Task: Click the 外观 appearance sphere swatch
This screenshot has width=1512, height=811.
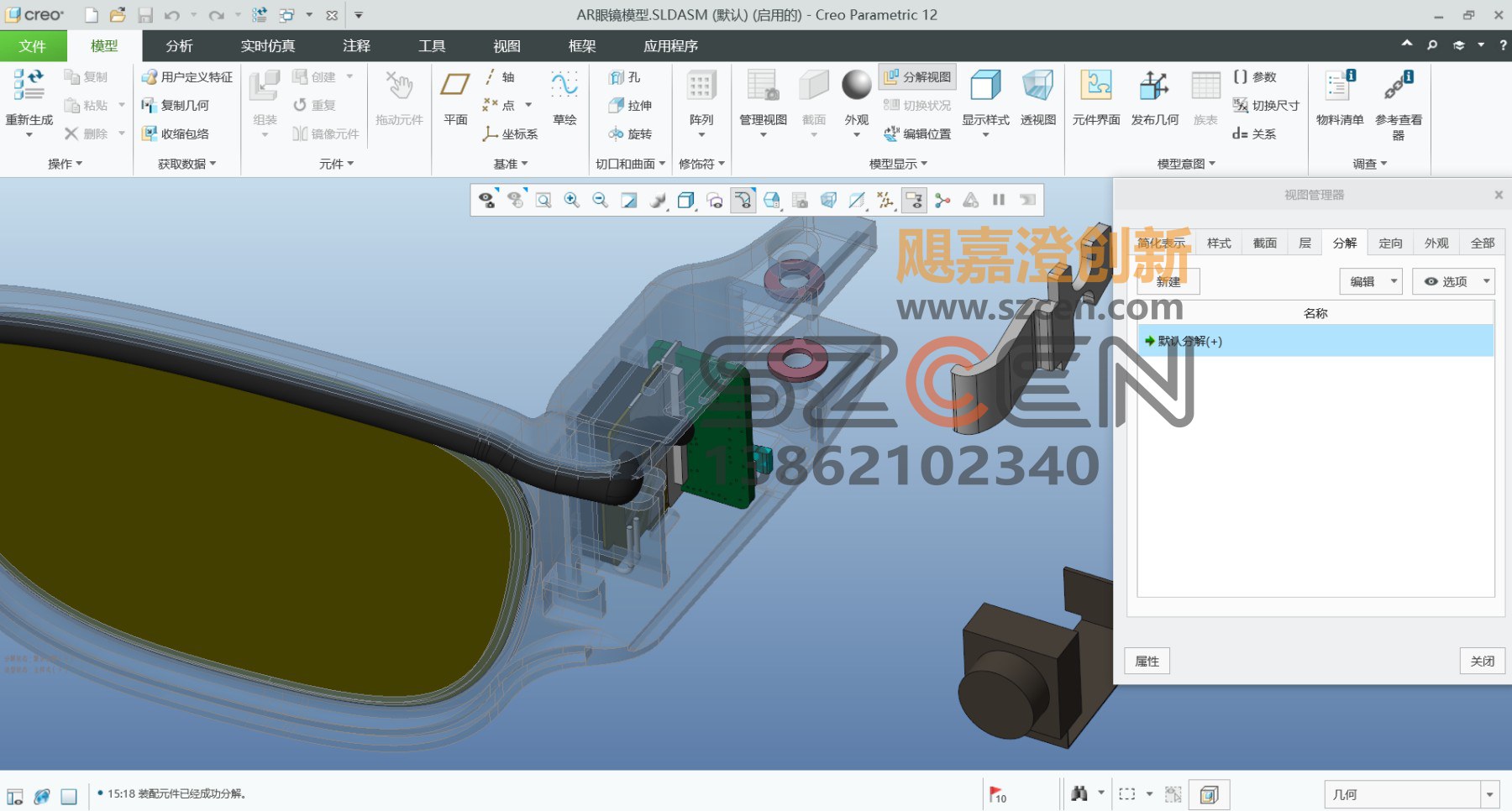Action: click(857, 85)
